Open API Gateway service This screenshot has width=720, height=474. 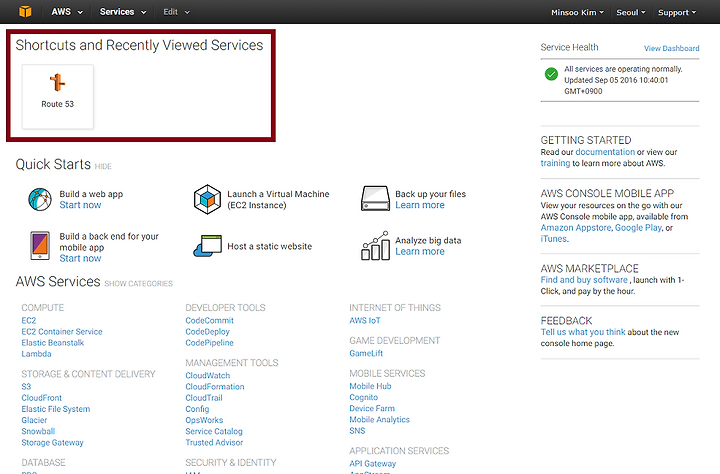372,463
